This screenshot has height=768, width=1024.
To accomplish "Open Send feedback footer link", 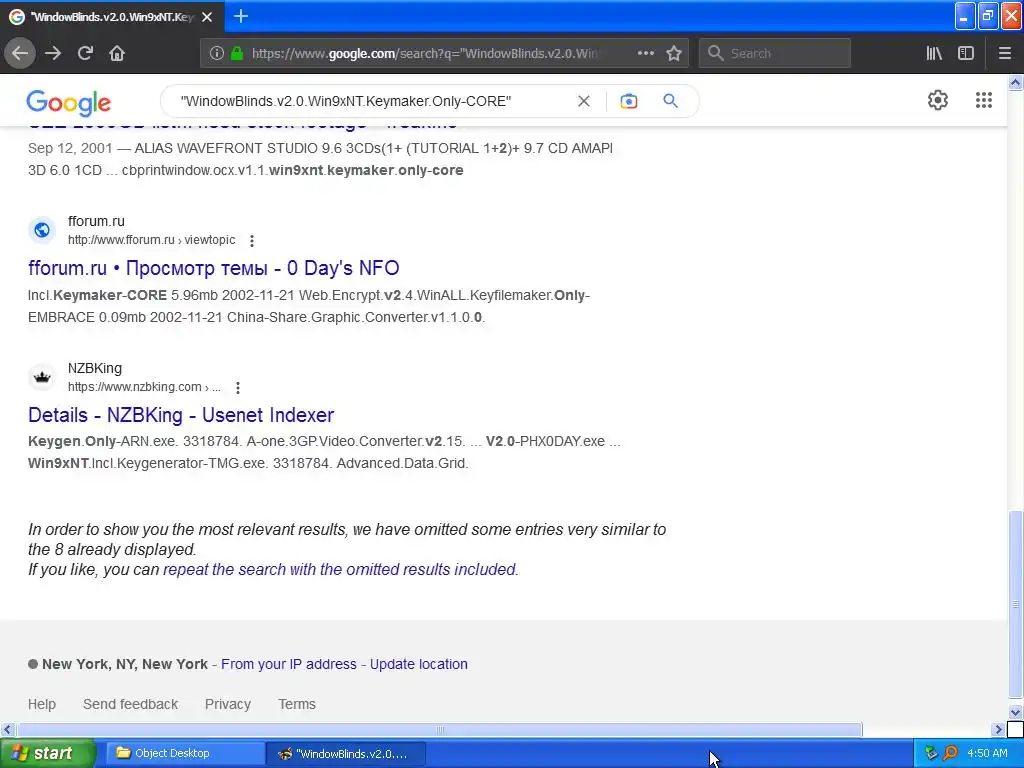I will [131, 704].
